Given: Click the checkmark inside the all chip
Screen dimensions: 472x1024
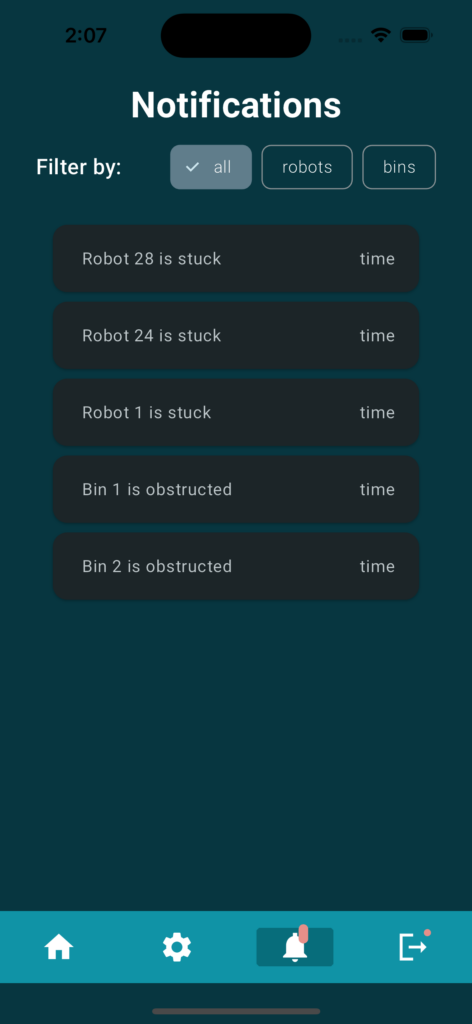Looking at the screenshot, I should tap(192, 167).
